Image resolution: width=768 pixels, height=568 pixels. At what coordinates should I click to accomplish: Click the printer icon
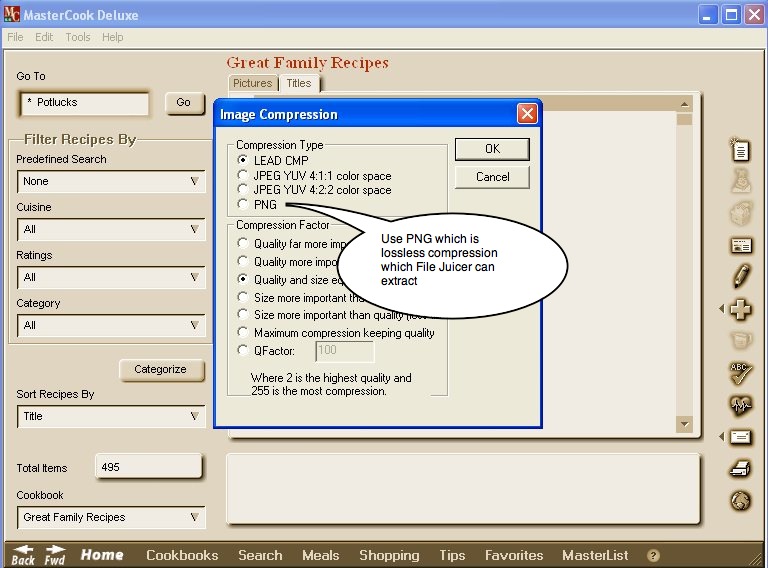click(741, 469)
